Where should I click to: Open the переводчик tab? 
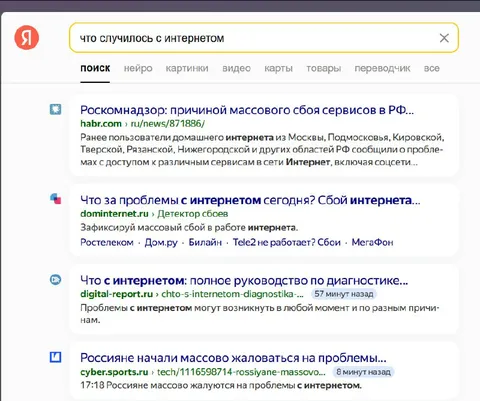tap(382, 68)
